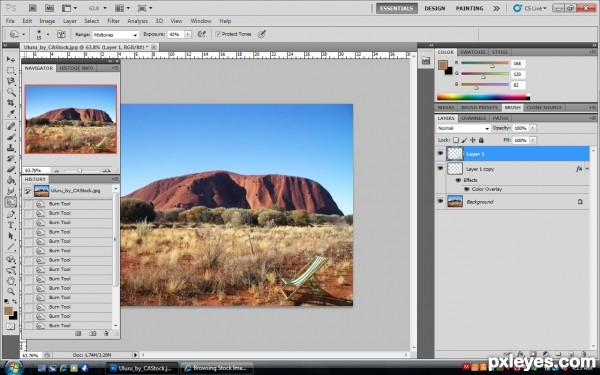600x375 pixels.
Task: Switch to the Design workspace
Action: (x=435, y=8)
